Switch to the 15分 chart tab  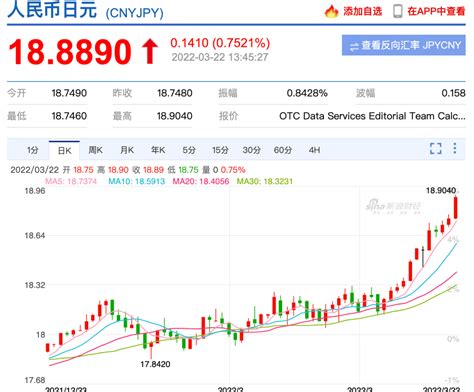tap(220, 150)
